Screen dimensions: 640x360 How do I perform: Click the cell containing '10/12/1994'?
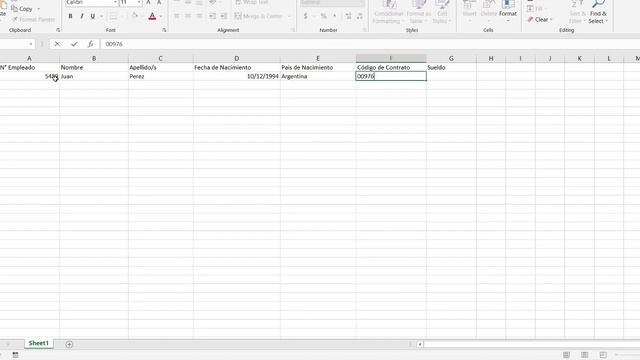pyautogui.click(x=237, y=76)
